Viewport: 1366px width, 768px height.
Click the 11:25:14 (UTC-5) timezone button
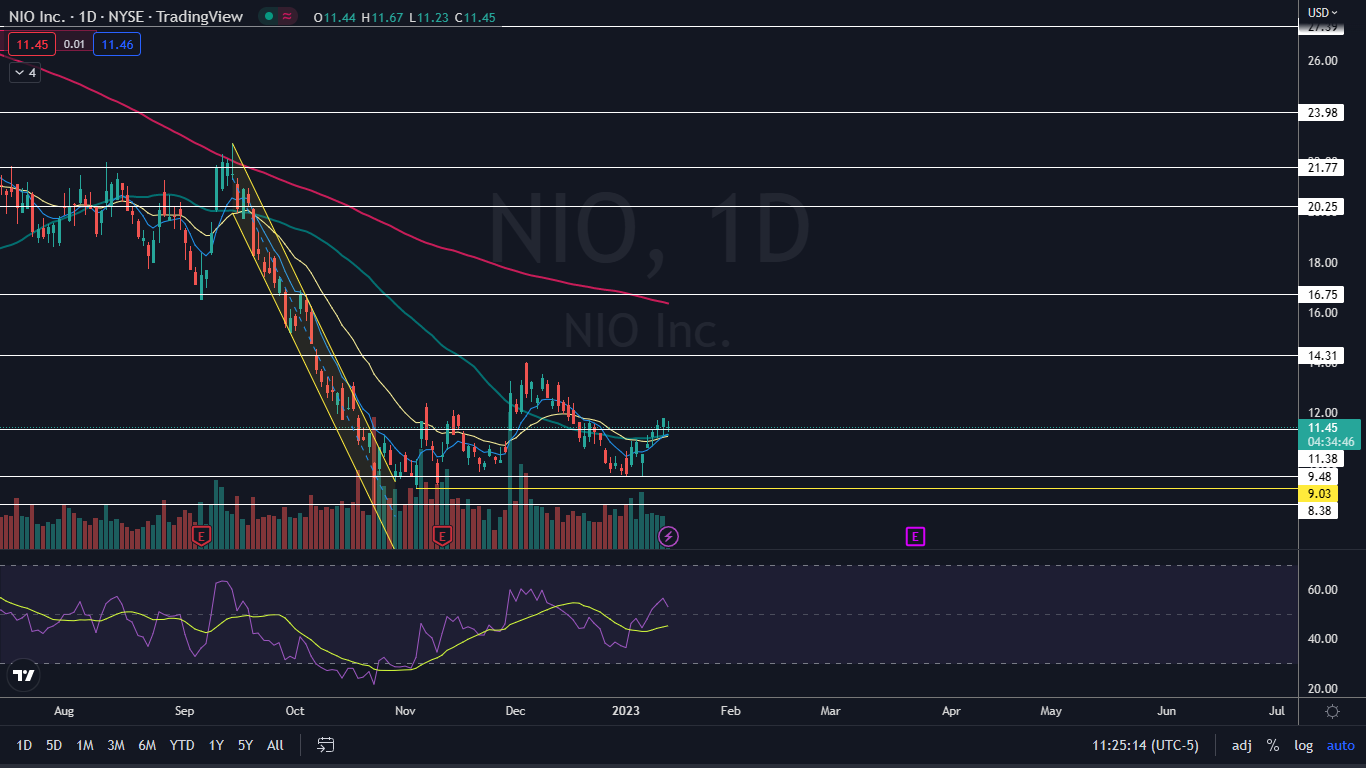pyautogui.click(x=1145, y=745)
